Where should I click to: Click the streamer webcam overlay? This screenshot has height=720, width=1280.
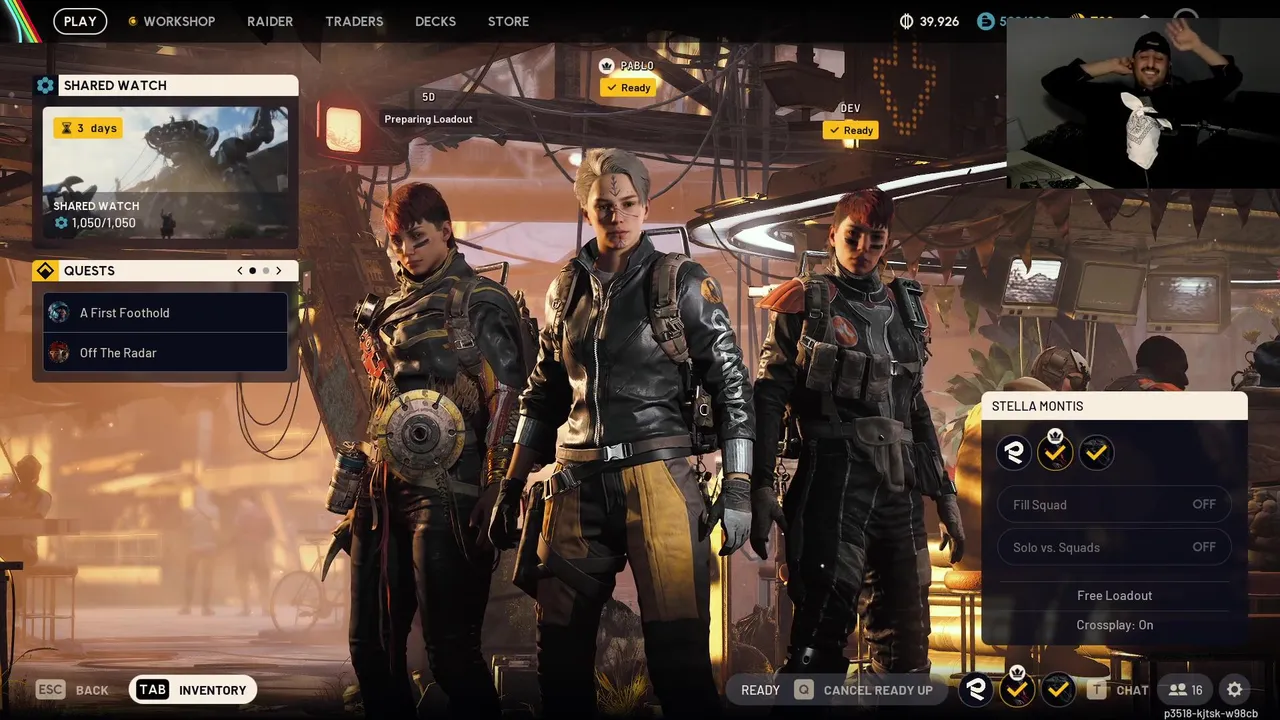pyautogui.click(x=1143, y=103)
